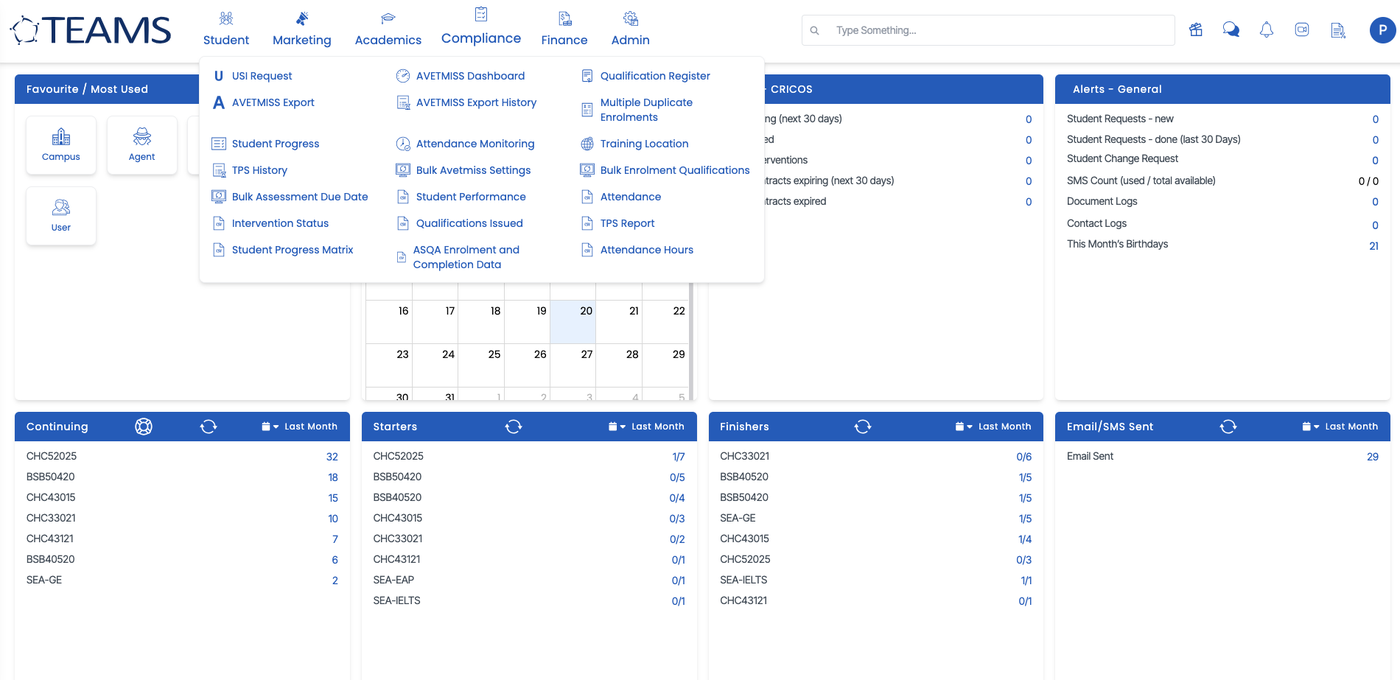Click the lifebuoy icon in Continuing panel
The width and height of the screenshot is (1400, 680).
(144, 427)
